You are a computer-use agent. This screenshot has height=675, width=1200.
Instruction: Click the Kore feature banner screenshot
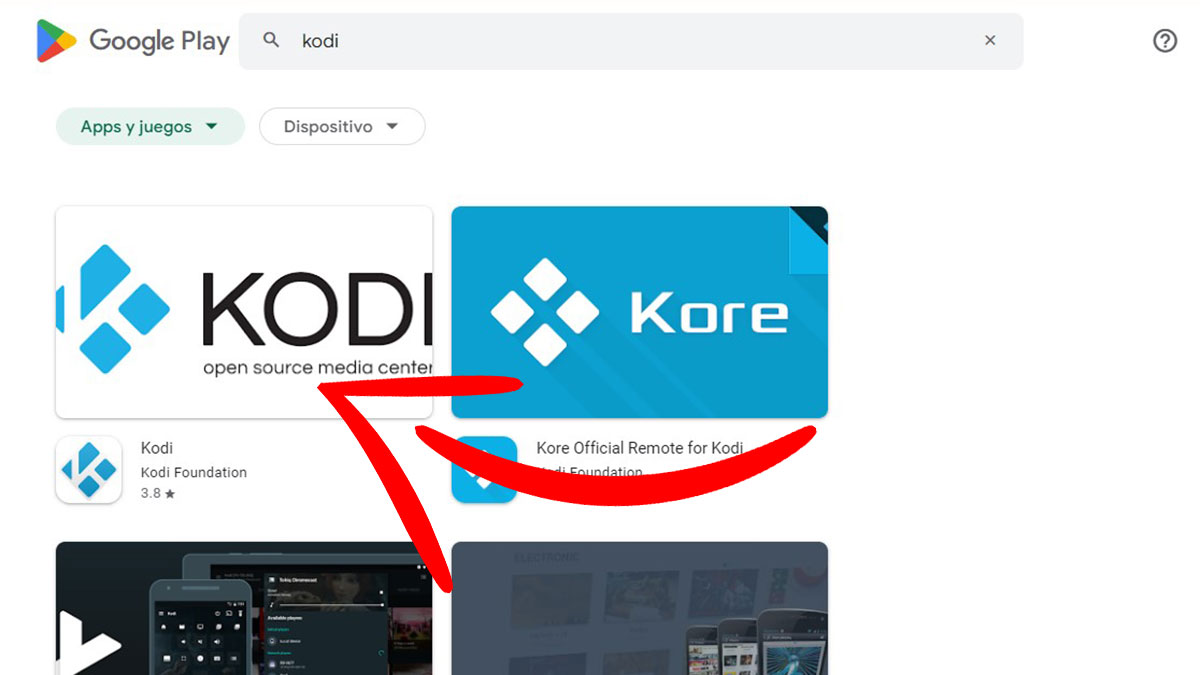(x=640, y=310)
